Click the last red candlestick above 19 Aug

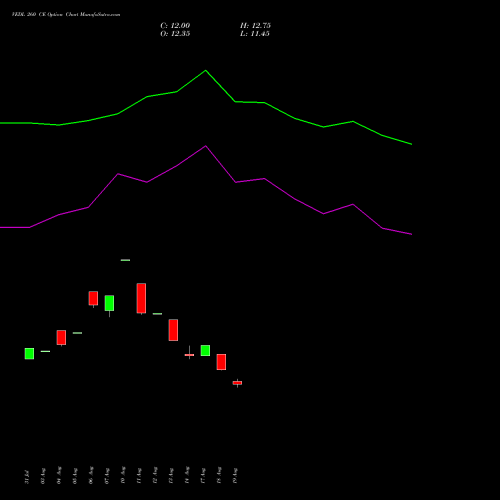pos(237,383)
